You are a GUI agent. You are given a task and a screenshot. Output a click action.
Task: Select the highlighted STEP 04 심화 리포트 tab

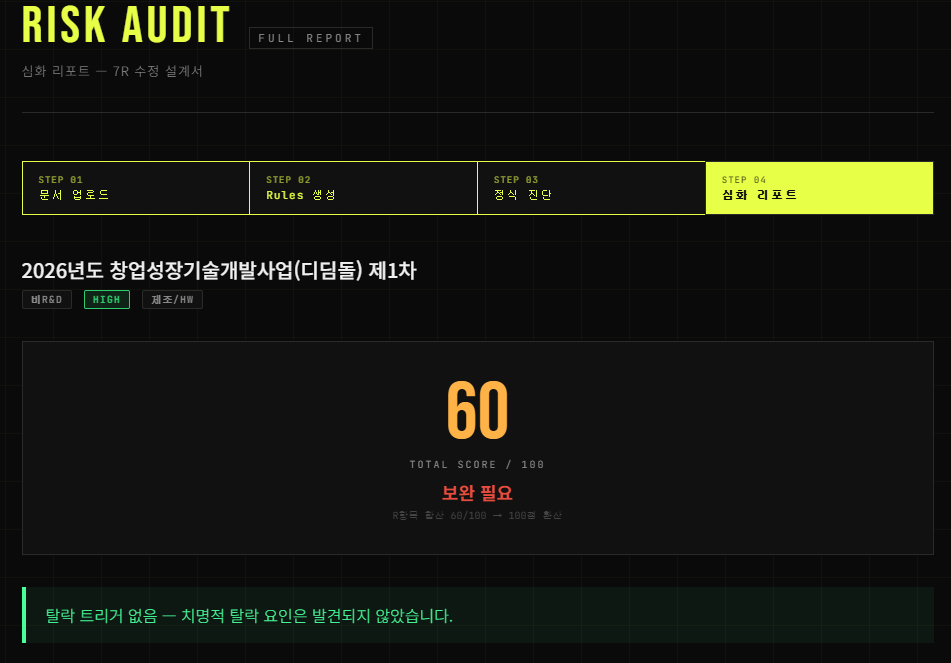pyautogui.click(x=819, y=188)
